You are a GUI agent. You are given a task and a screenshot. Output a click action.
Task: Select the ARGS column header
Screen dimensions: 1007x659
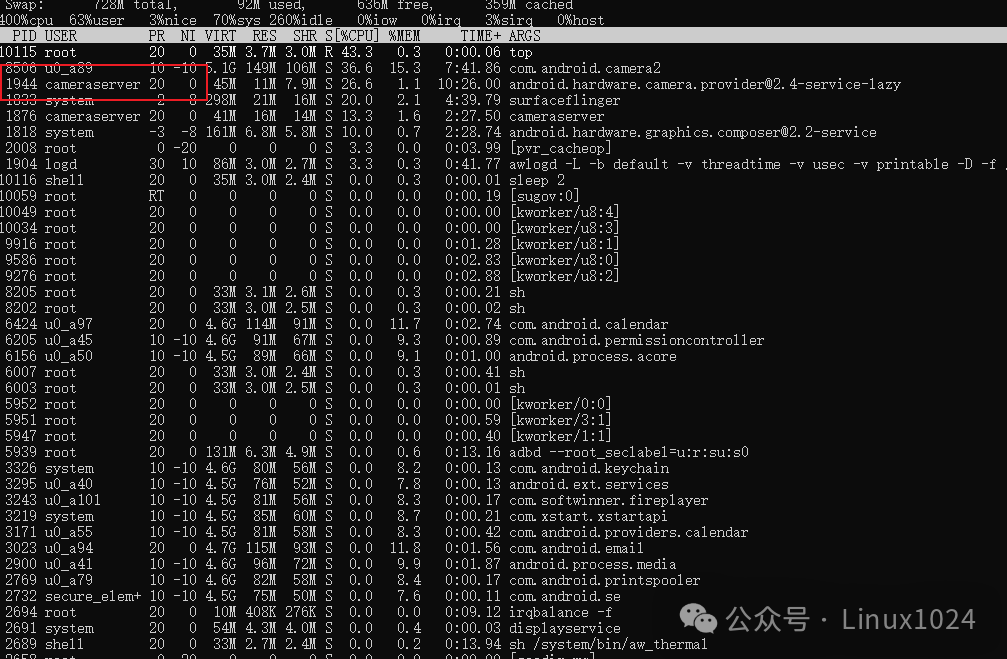525,36
